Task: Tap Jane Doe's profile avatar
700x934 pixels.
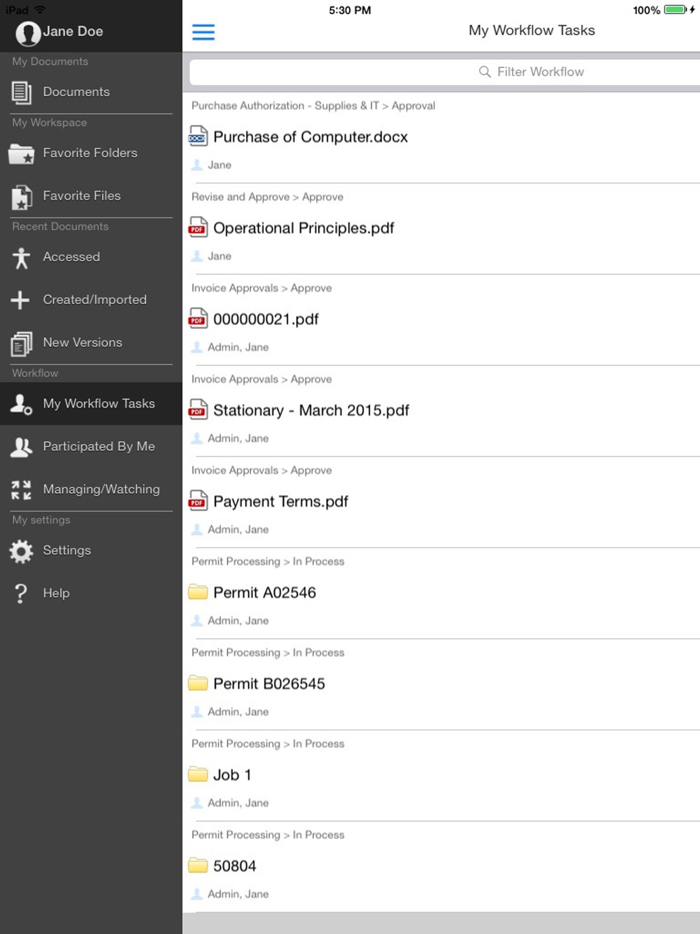Action: pos(28,31)
